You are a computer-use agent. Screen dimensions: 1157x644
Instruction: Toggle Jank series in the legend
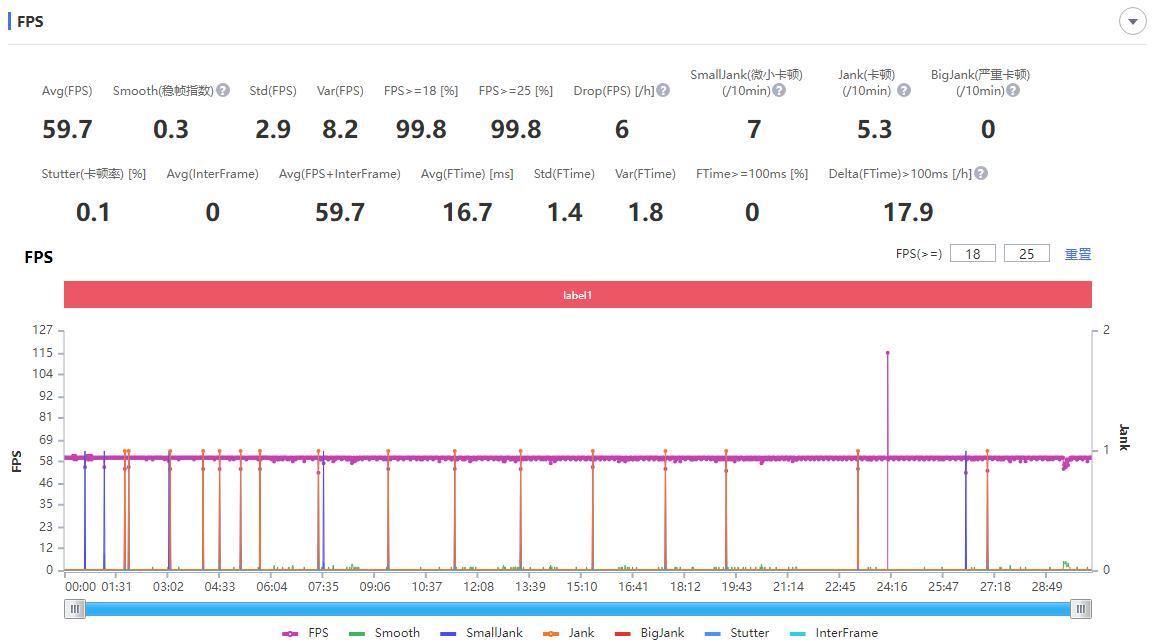pos(569,633)
